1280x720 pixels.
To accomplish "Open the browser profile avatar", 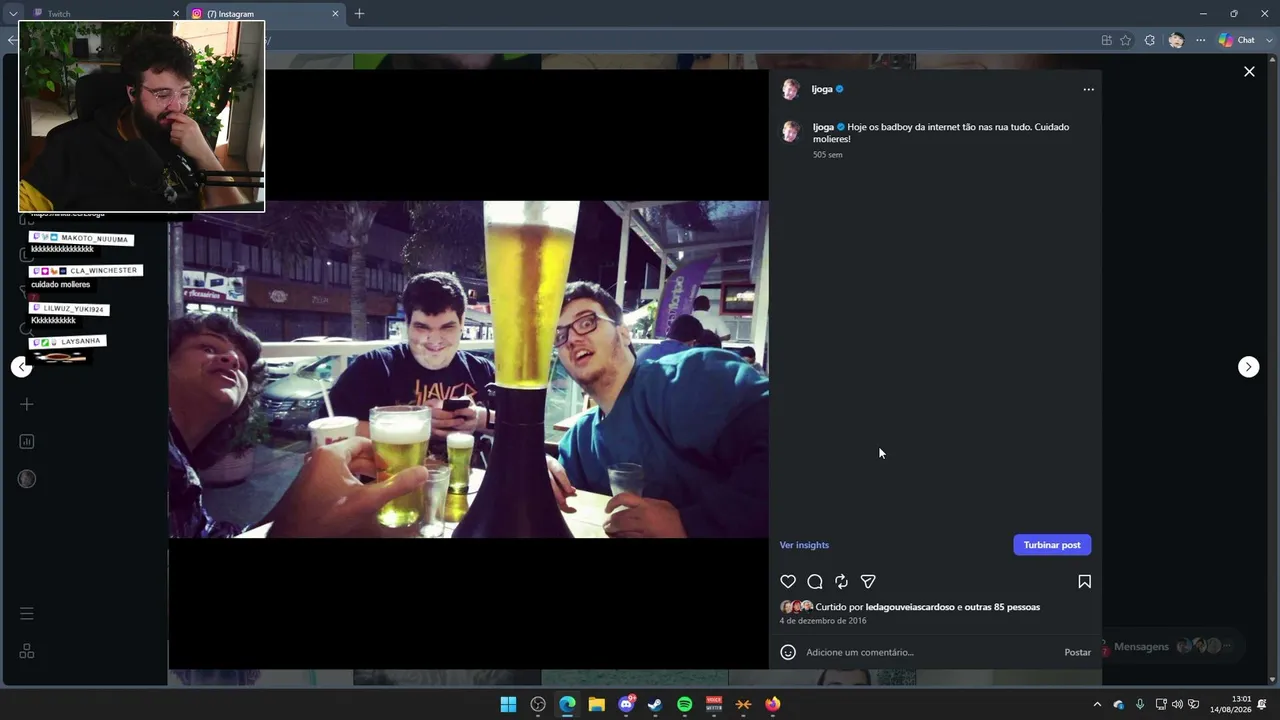I will tap(1176, 40).
